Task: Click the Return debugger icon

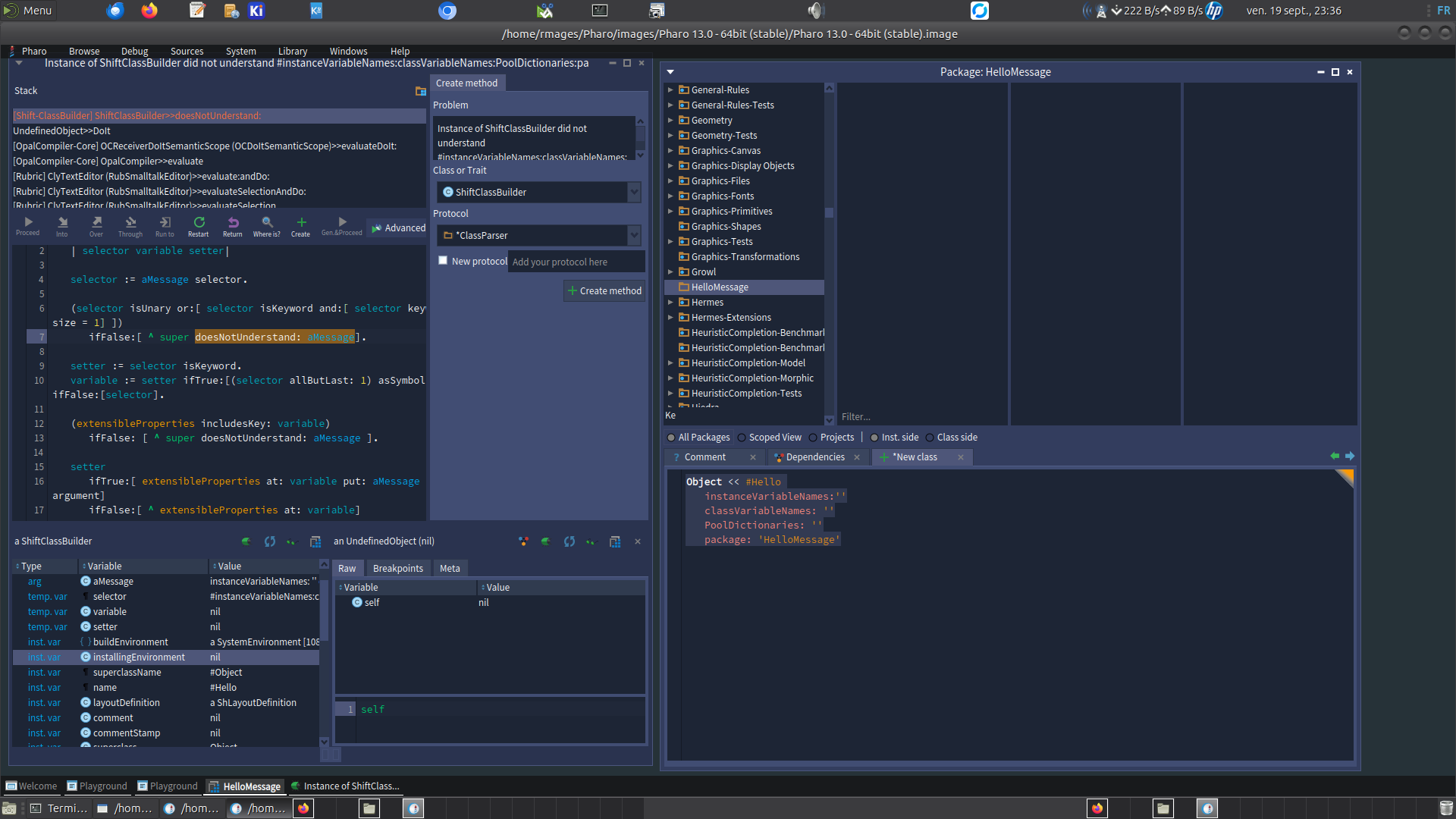Action: (233, 223)
